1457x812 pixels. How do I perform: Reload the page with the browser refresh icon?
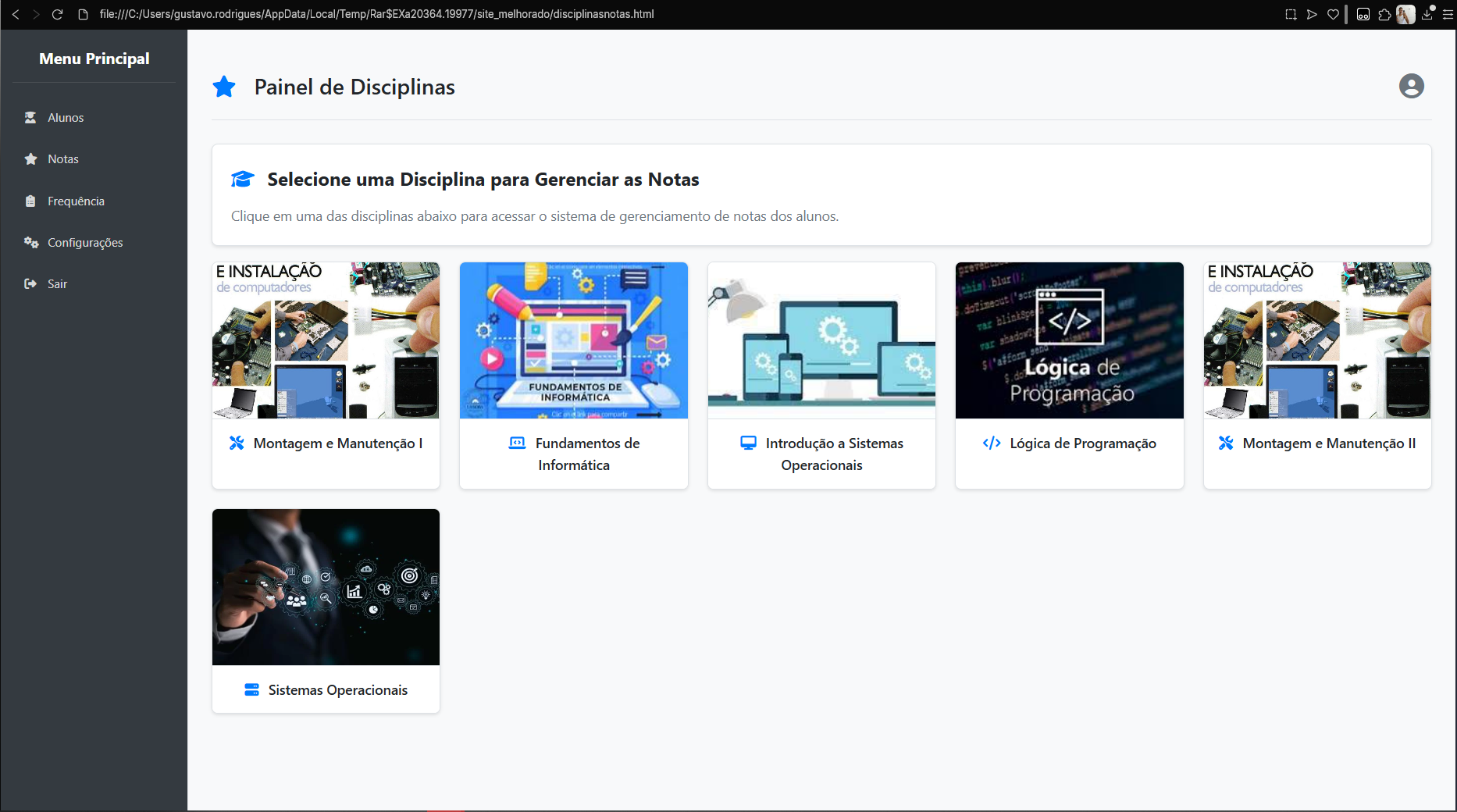click(57, 14)
